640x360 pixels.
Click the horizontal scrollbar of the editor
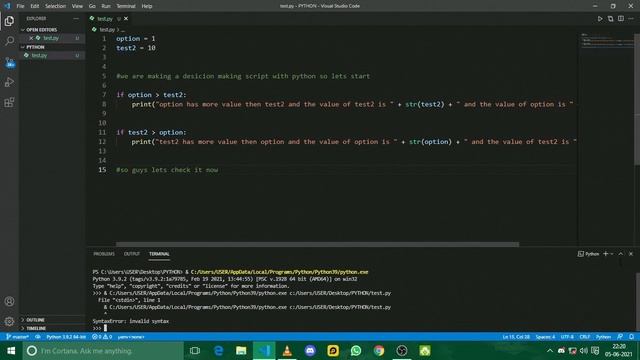tap(318, 244)
